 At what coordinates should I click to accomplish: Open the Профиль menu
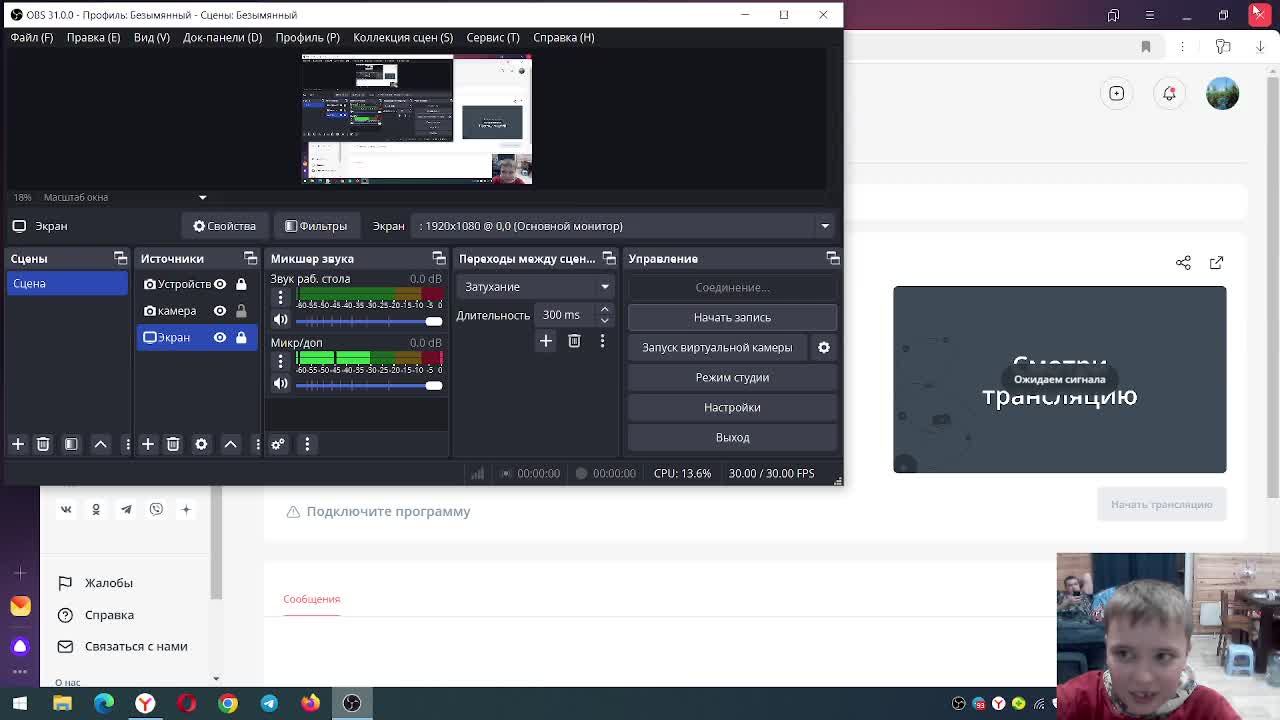[307, 37]
